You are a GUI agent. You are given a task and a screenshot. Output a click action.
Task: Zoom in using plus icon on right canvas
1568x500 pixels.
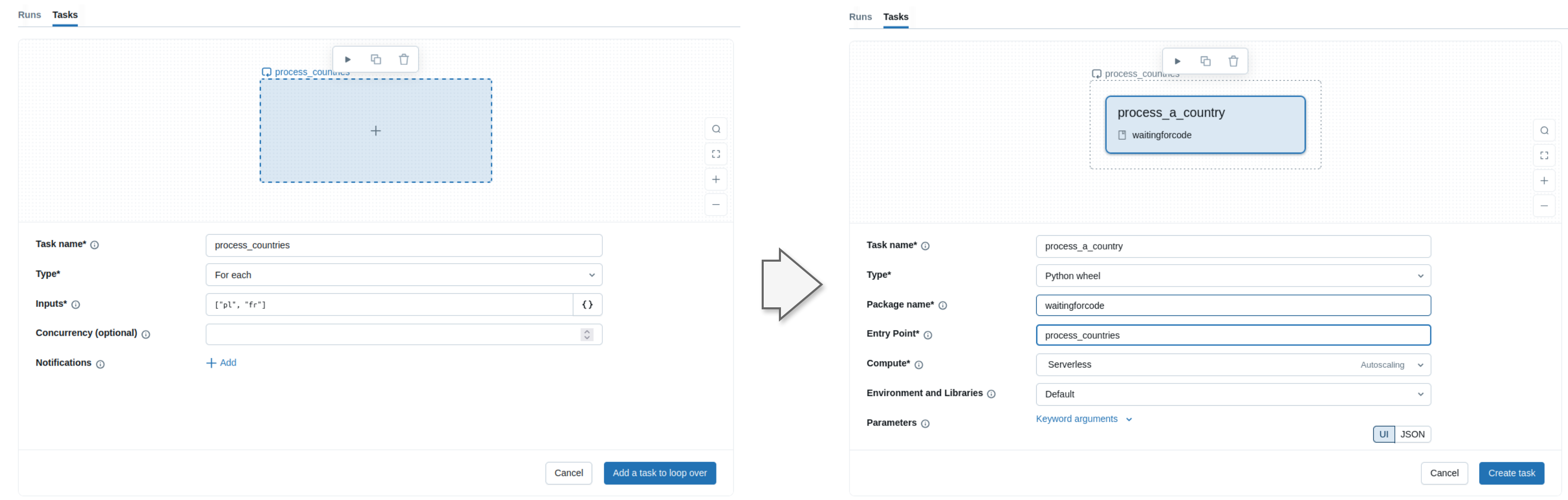pyautogui.click(x=1544, y=181)
